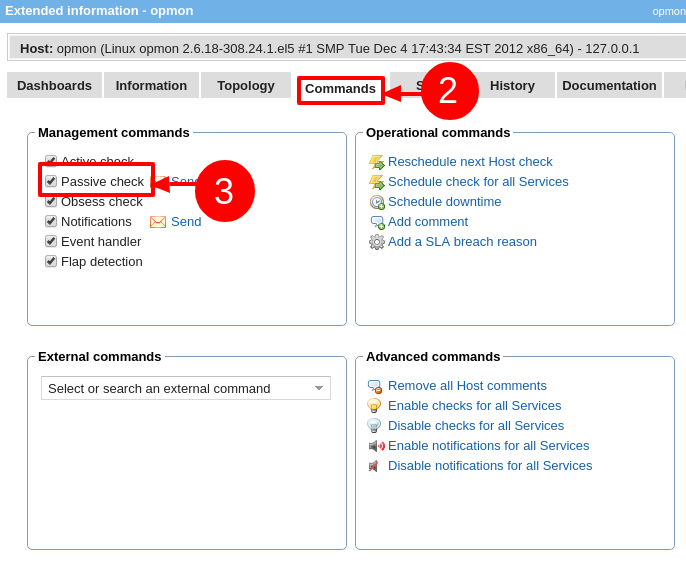This screenshot has height=561, width=686.
Task: Disable the Flap detection checkbox
Action: [51, 261]
